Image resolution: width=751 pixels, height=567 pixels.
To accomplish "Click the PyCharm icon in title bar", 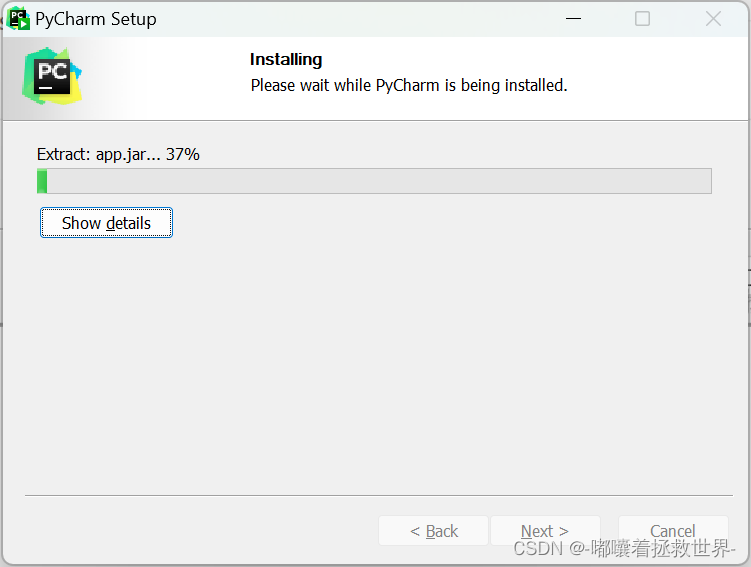I will click(19, 19).
